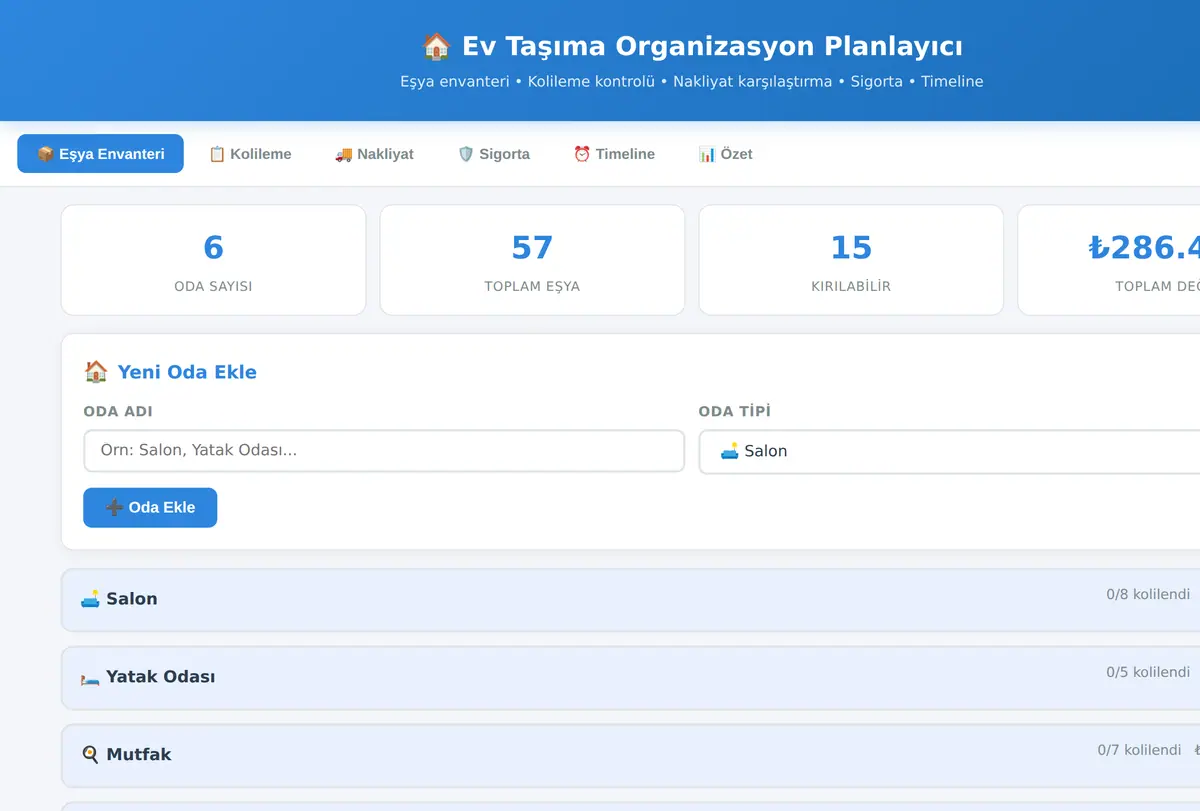Select the Timeline tab

[614, 154]
